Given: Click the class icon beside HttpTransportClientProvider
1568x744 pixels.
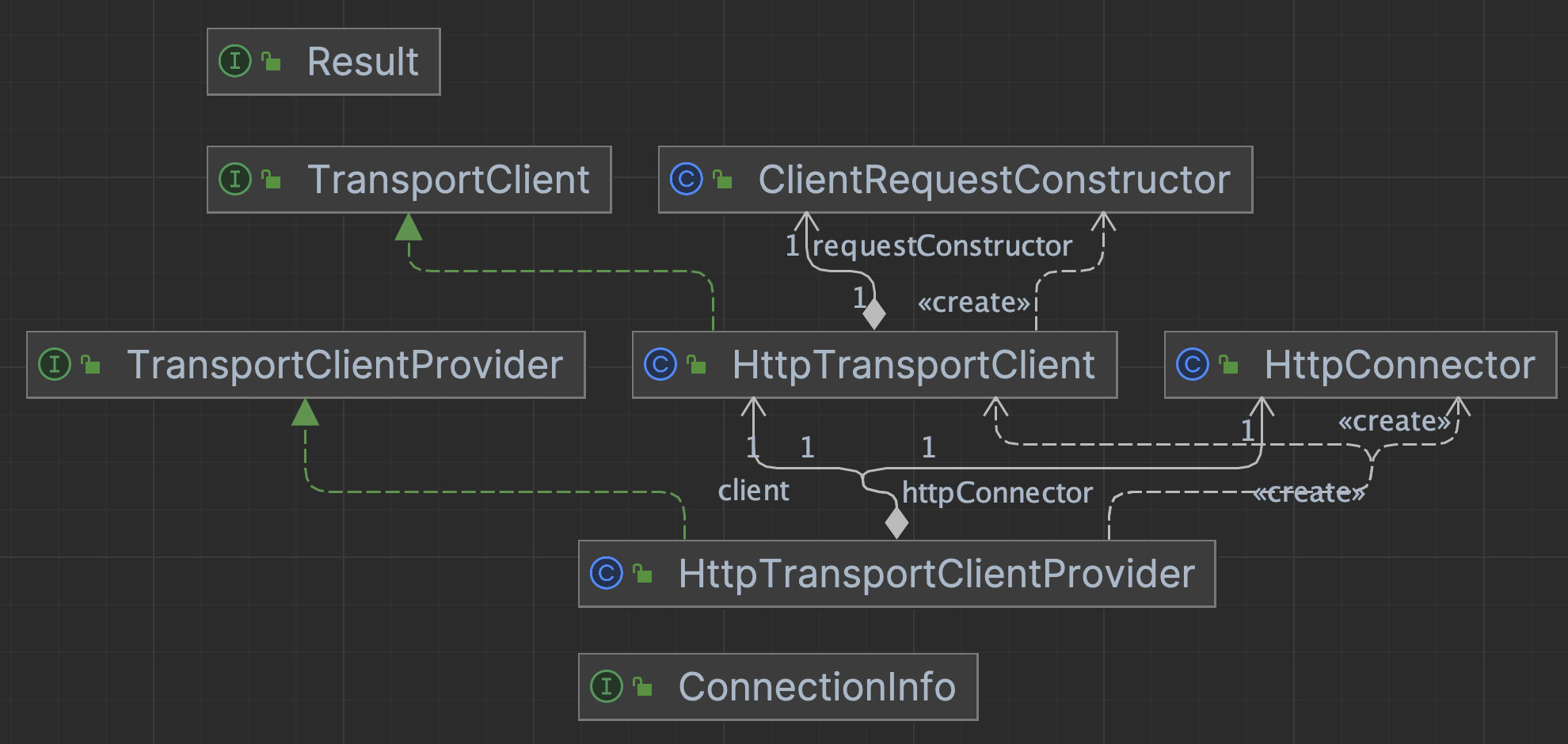Looking at the screenshot, I should pos(607,574).
